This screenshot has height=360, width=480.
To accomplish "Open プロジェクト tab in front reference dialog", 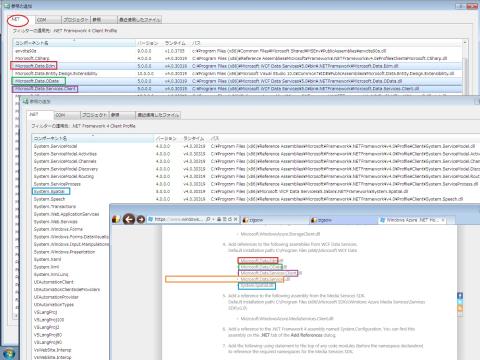I will pos(95,115).
